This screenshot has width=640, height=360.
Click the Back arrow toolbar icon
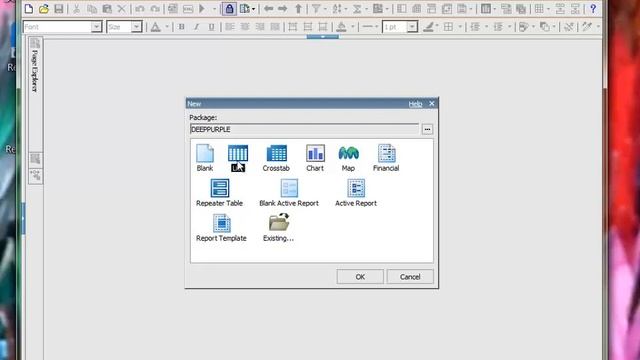[268, 9]
